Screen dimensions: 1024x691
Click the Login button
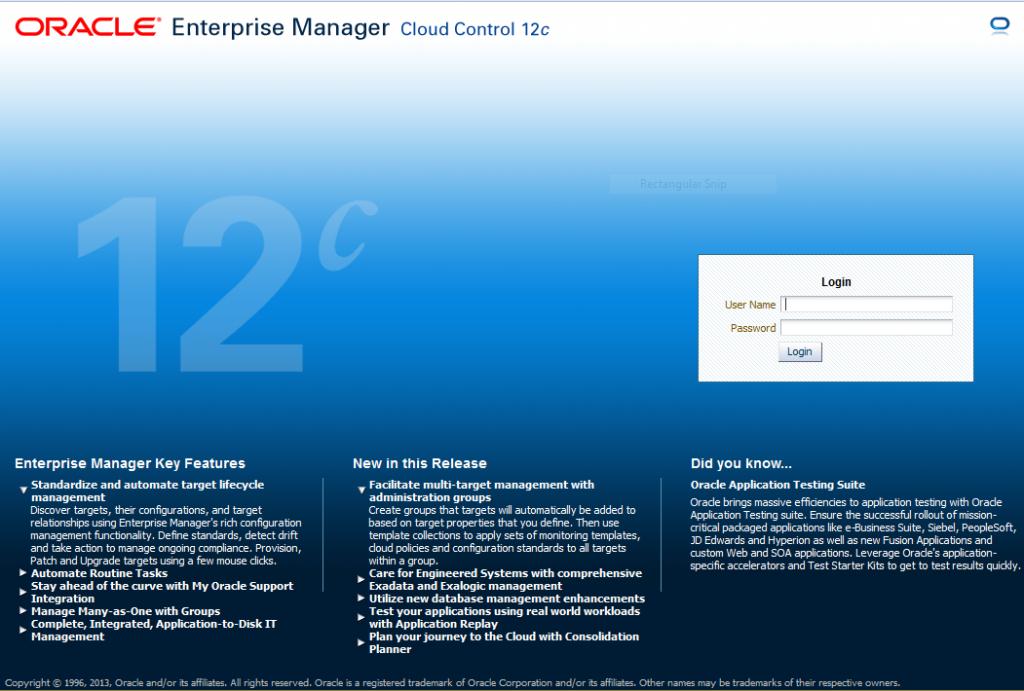(x=799, y=351)
